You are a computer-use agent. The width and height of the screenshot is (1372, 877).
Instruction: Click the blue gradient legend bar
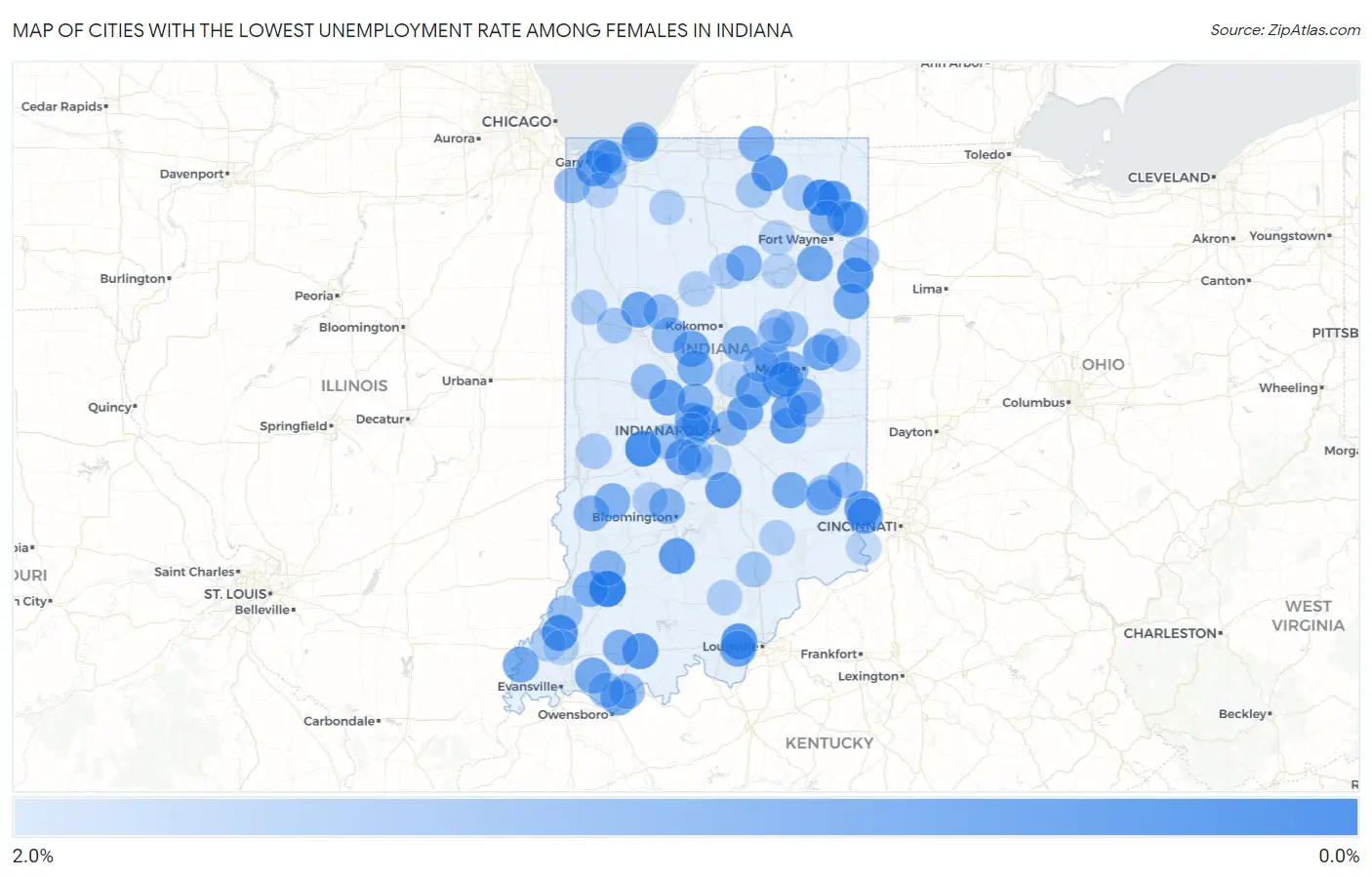(x=685, y=817)
